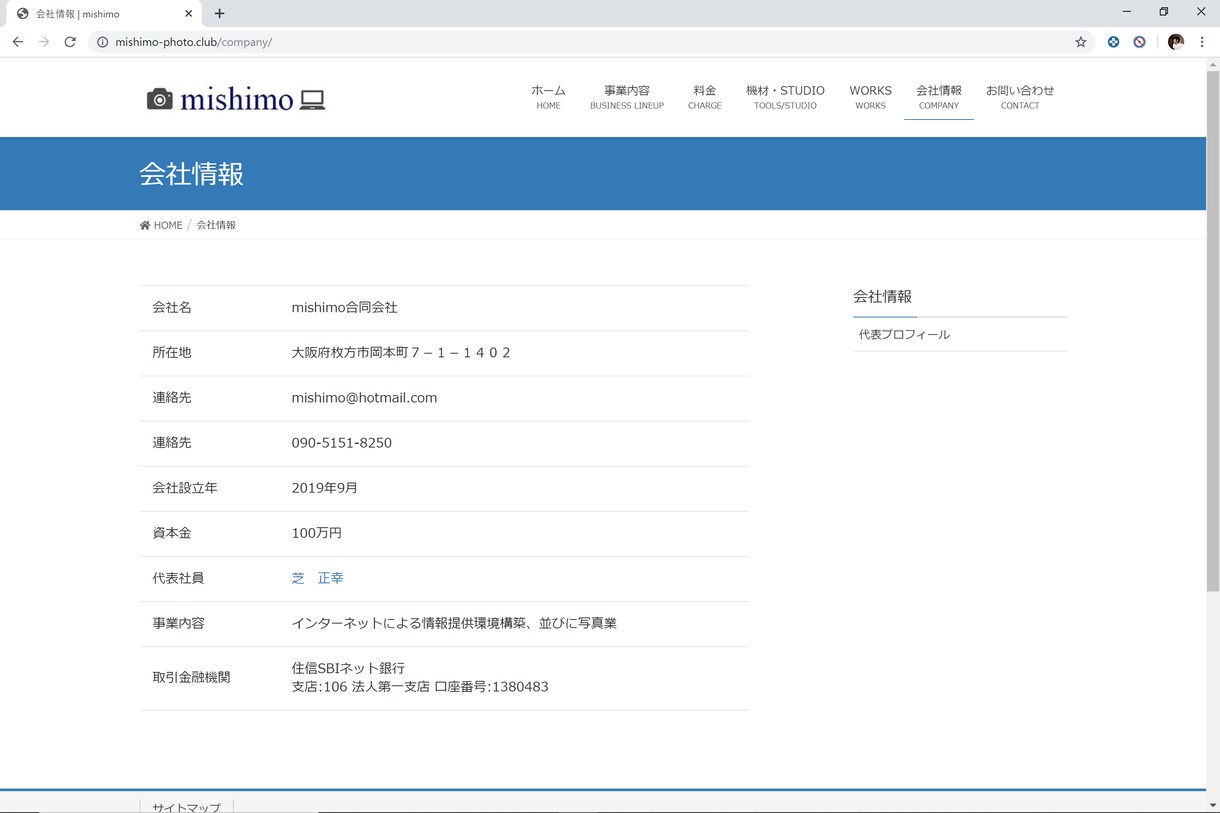The width and height of the screenshot is (1220, 813).
Task: Click the site info icon in address bar
Action: (x=102, y=42)
